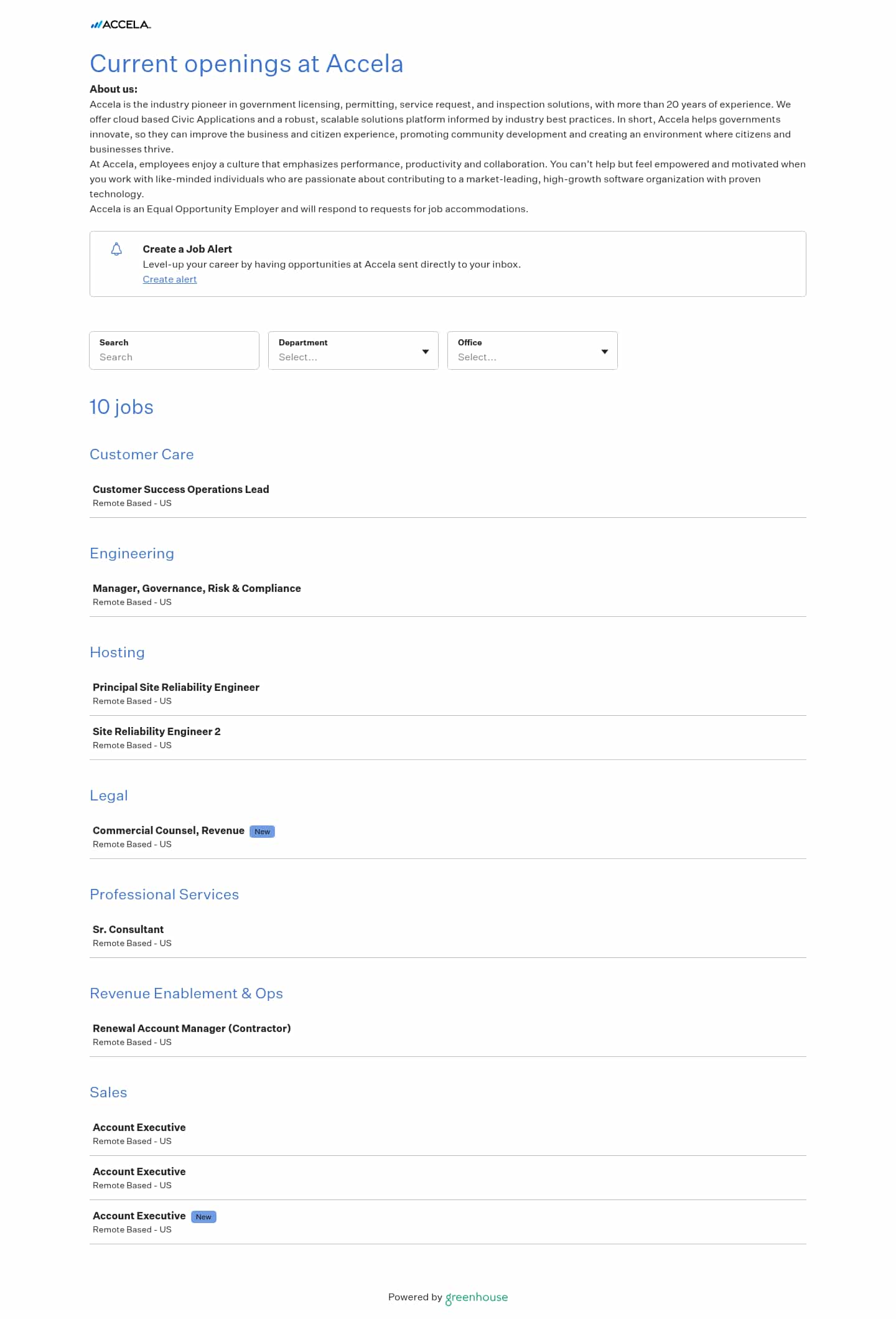This screenshot has height=1319, width=896.
Task: Open the first Account Executive listing
Action: coord(448,1134)
